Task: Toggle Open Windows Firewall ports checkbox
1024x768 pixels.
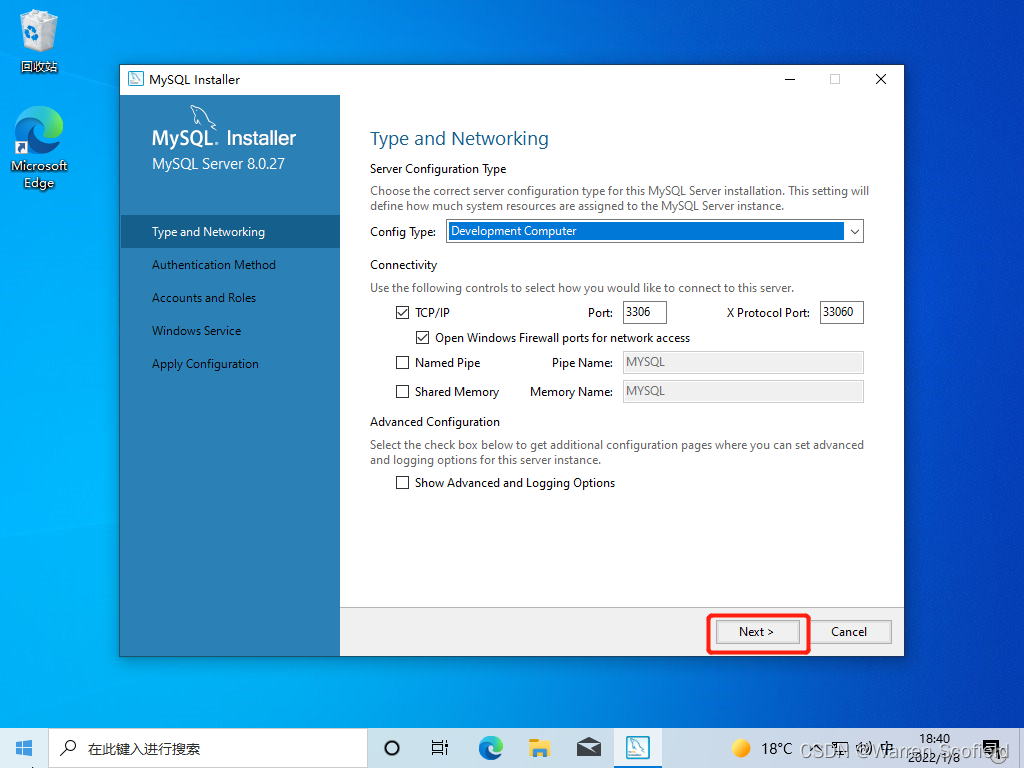Action: coord(423,338)
